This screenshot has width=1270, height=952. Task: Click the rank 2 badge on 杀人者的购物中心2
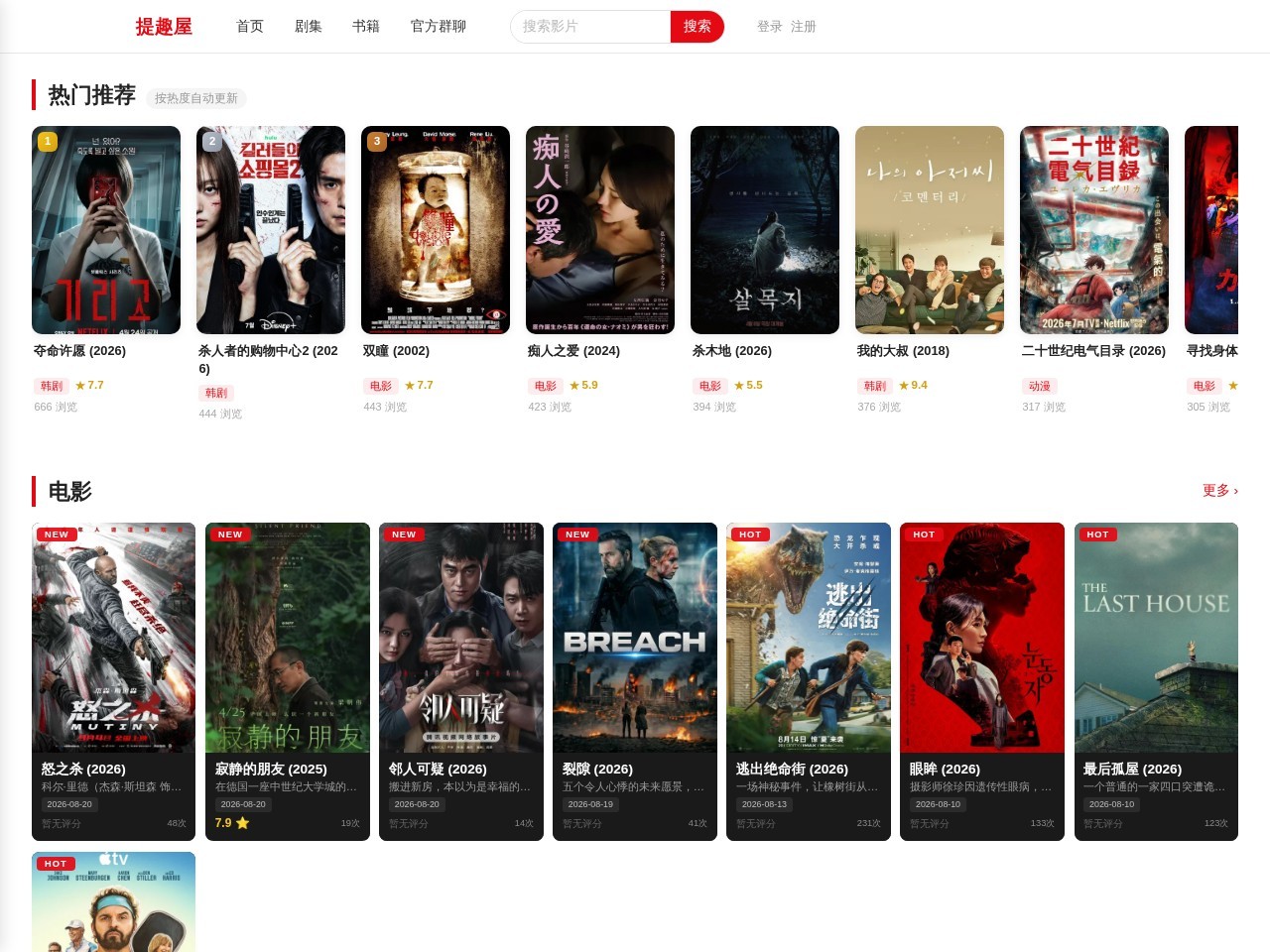[x=211, y=142]
